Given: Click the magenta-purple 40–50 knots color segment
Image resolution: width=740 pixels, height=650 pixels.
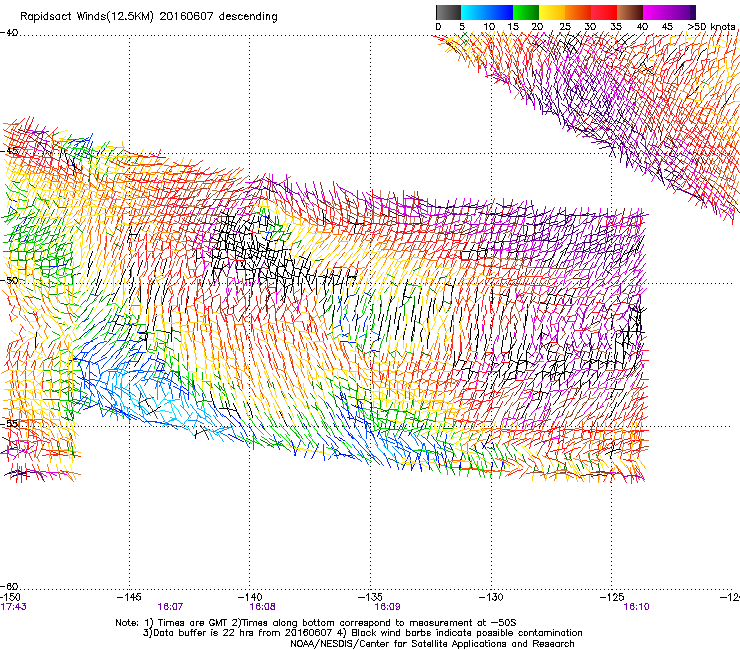Looking at the screenshot, I should [x=669, y=12].
